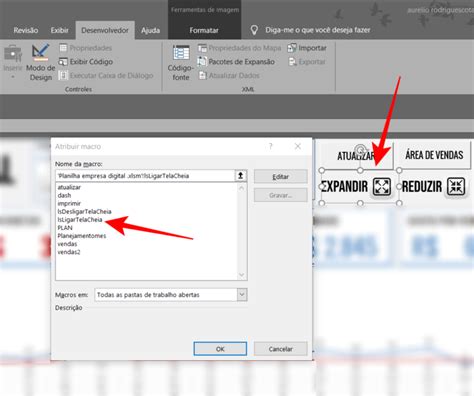Click the Propriedades control icon

[x=63, y=48]
